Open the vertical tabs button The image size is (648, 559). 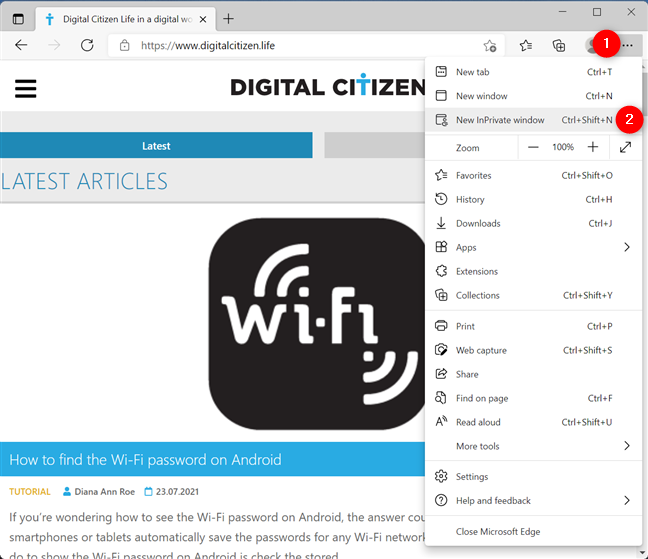[18, 19]
